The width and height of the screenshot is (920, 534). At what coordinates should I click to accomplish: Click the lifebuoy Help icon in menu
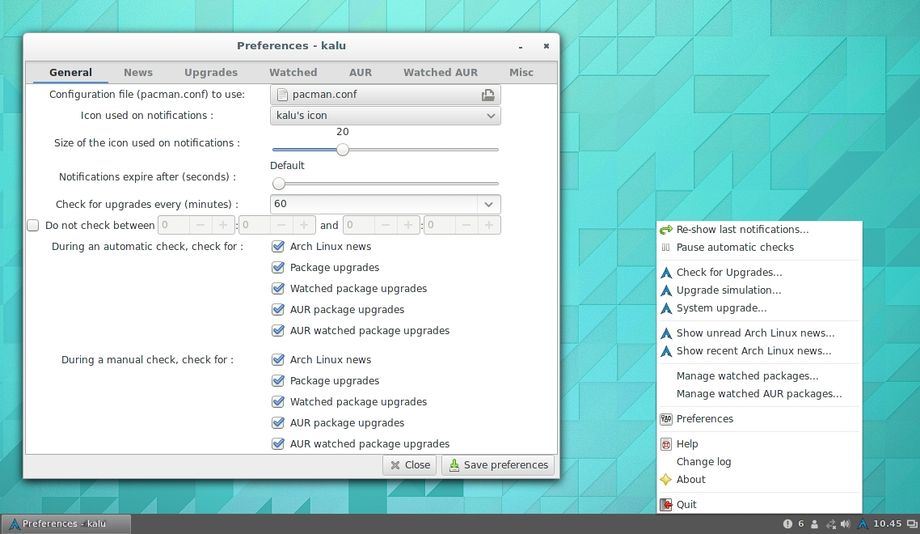tap(666, 444)
